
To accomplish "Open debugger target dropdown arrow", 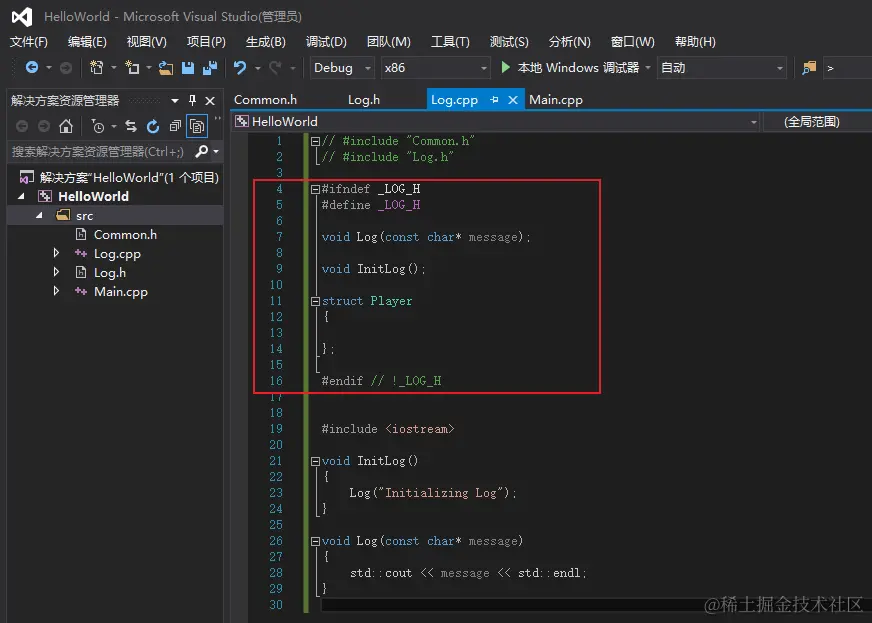I will (x=648, y=68).
